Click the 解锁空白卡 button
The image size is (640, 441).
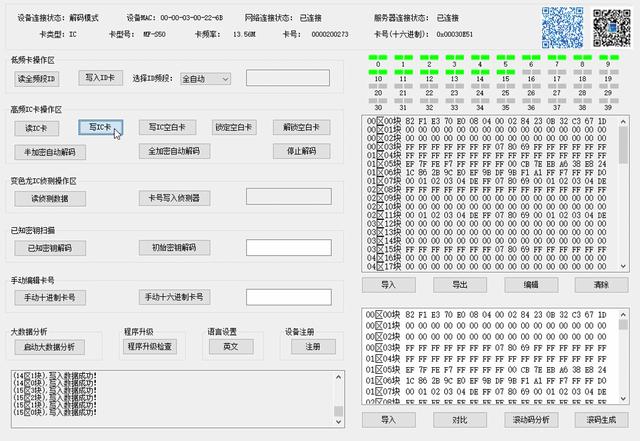point(301,127)
